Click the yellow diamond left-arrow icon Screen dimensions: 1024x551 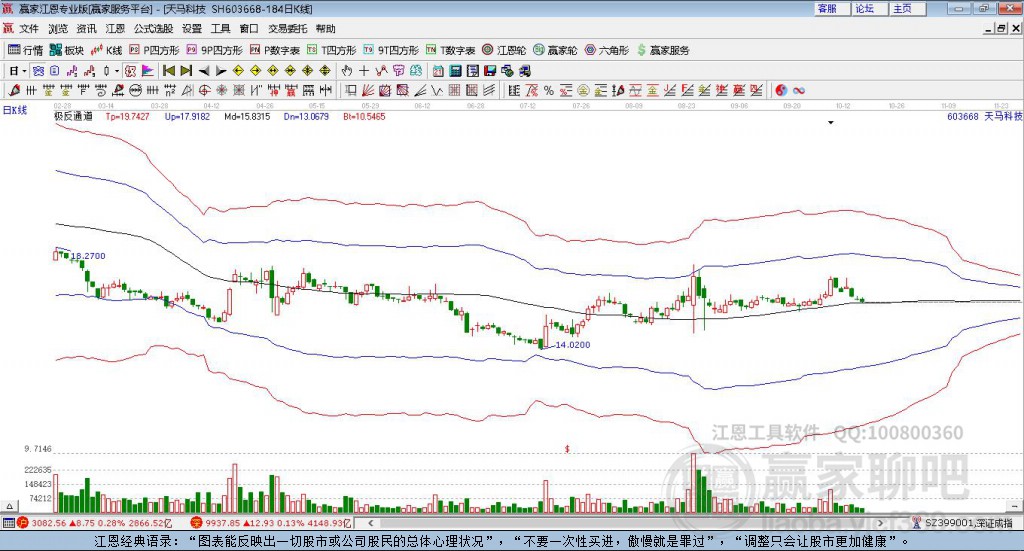coord(238,71)
